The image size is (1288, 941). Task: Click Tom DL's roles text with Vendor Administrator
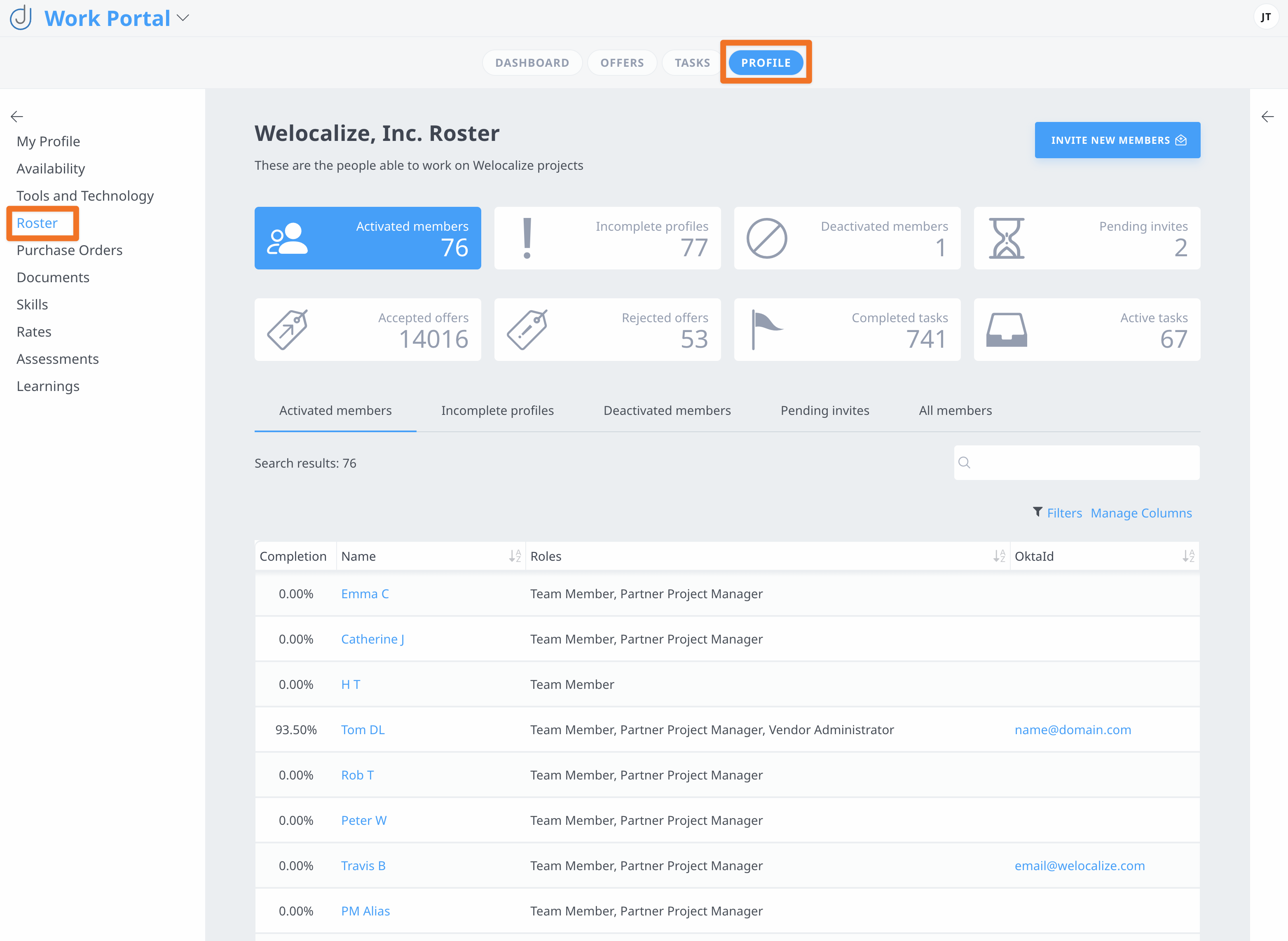point(712,730)
